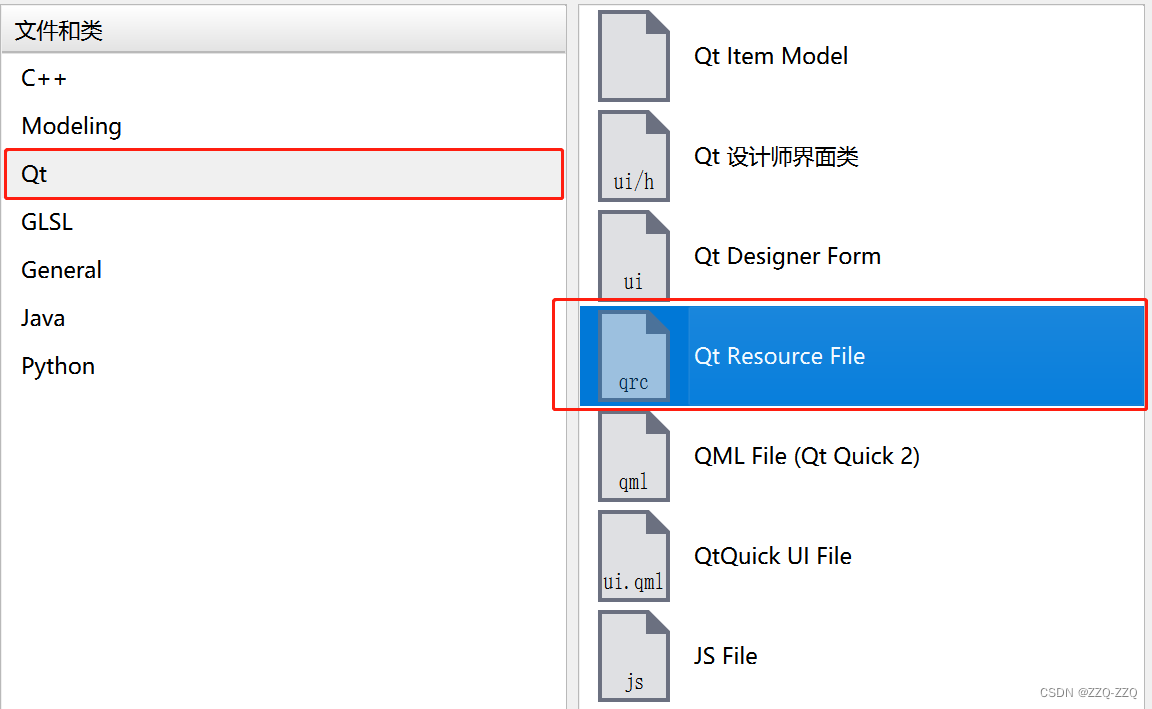This screenshot has width=1152, height=709.
Task: Select the Modeling category
Action: coord(284,126)
